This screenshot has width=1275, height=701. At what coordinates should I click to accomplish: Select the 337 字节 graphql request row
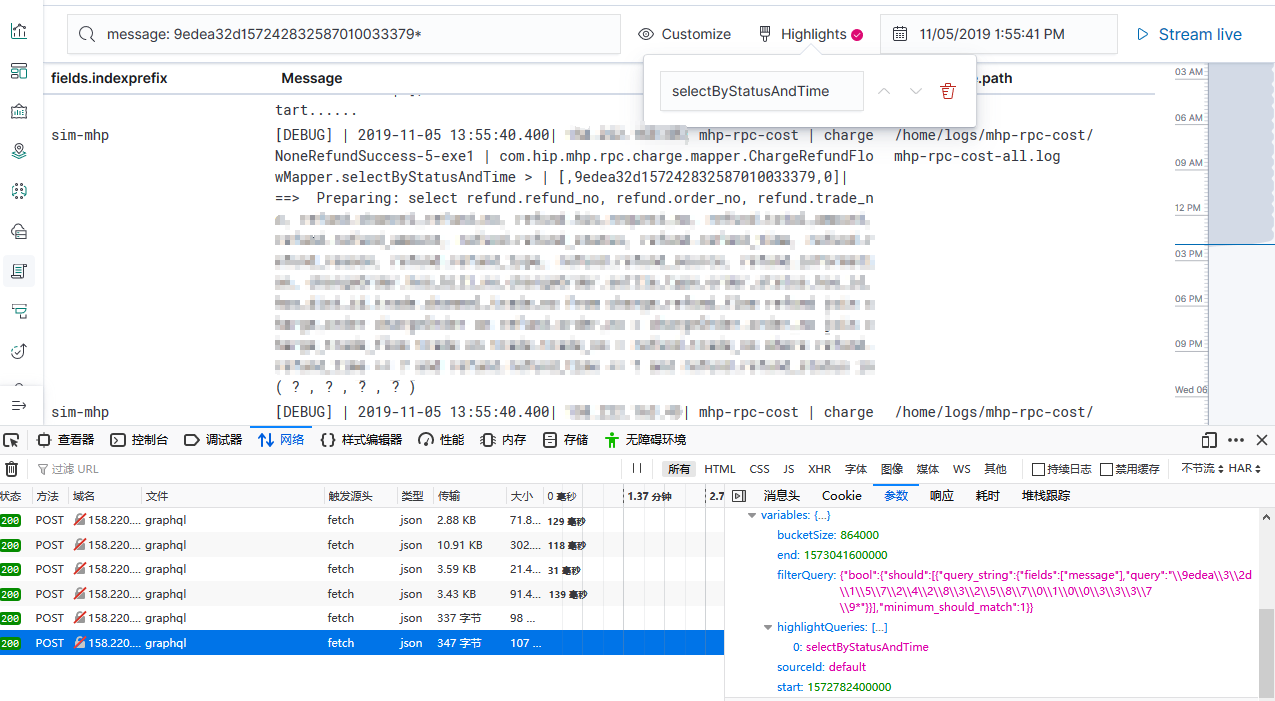361,618
